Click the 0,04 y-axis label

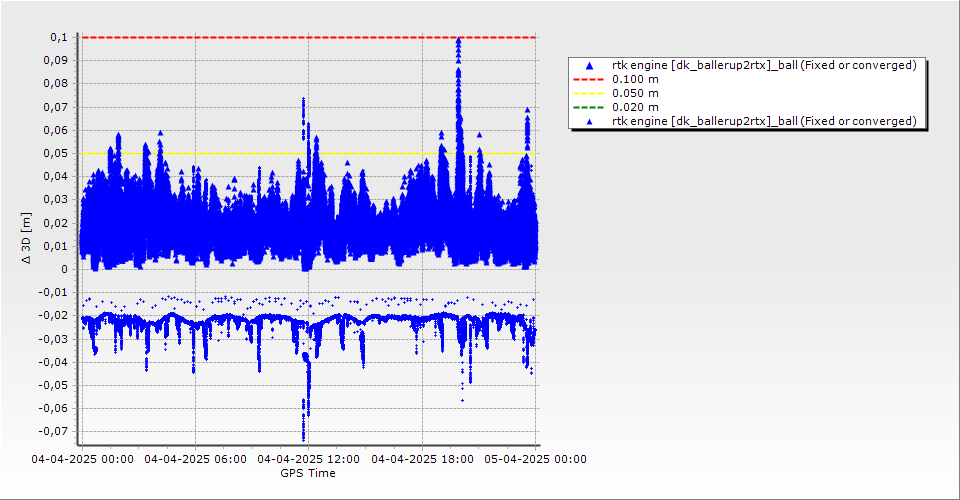click(x=56, y=176)
